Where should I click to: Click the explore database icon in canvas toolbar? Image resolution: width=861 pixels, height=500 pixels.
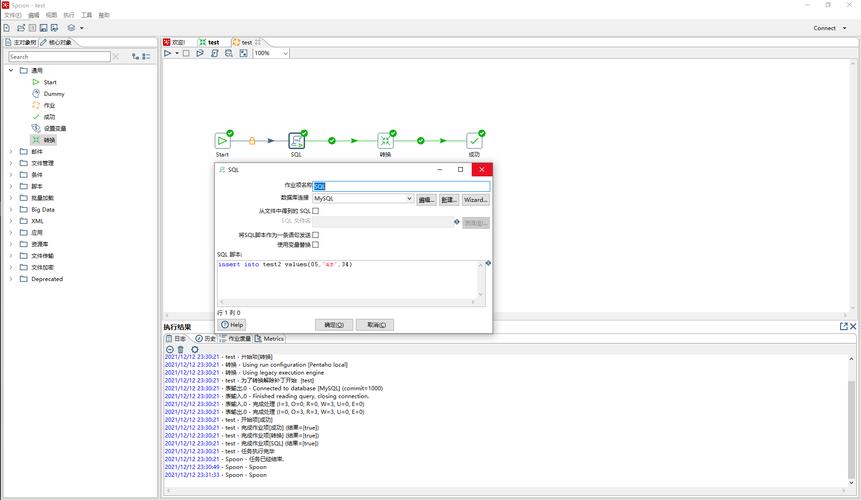(229, 53)
